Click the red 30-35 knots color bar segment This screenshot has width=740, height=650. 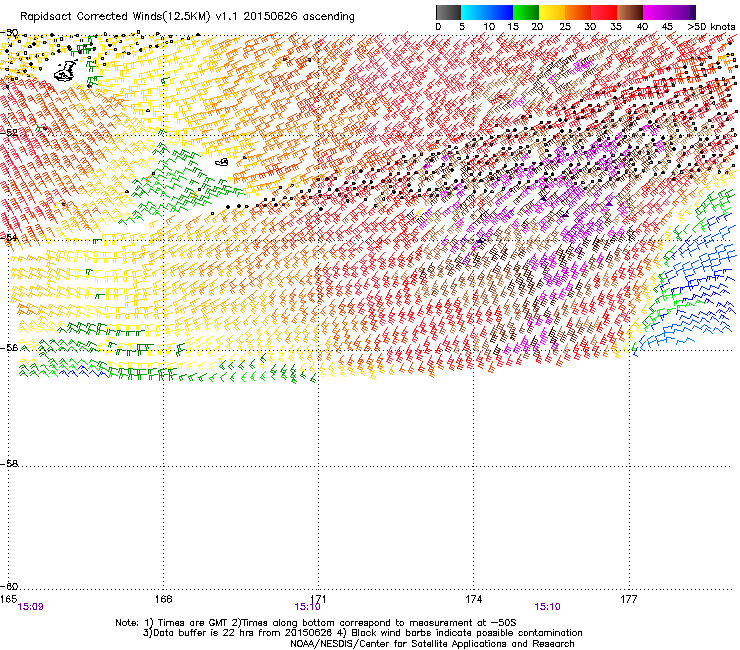(x=604, y=12)
